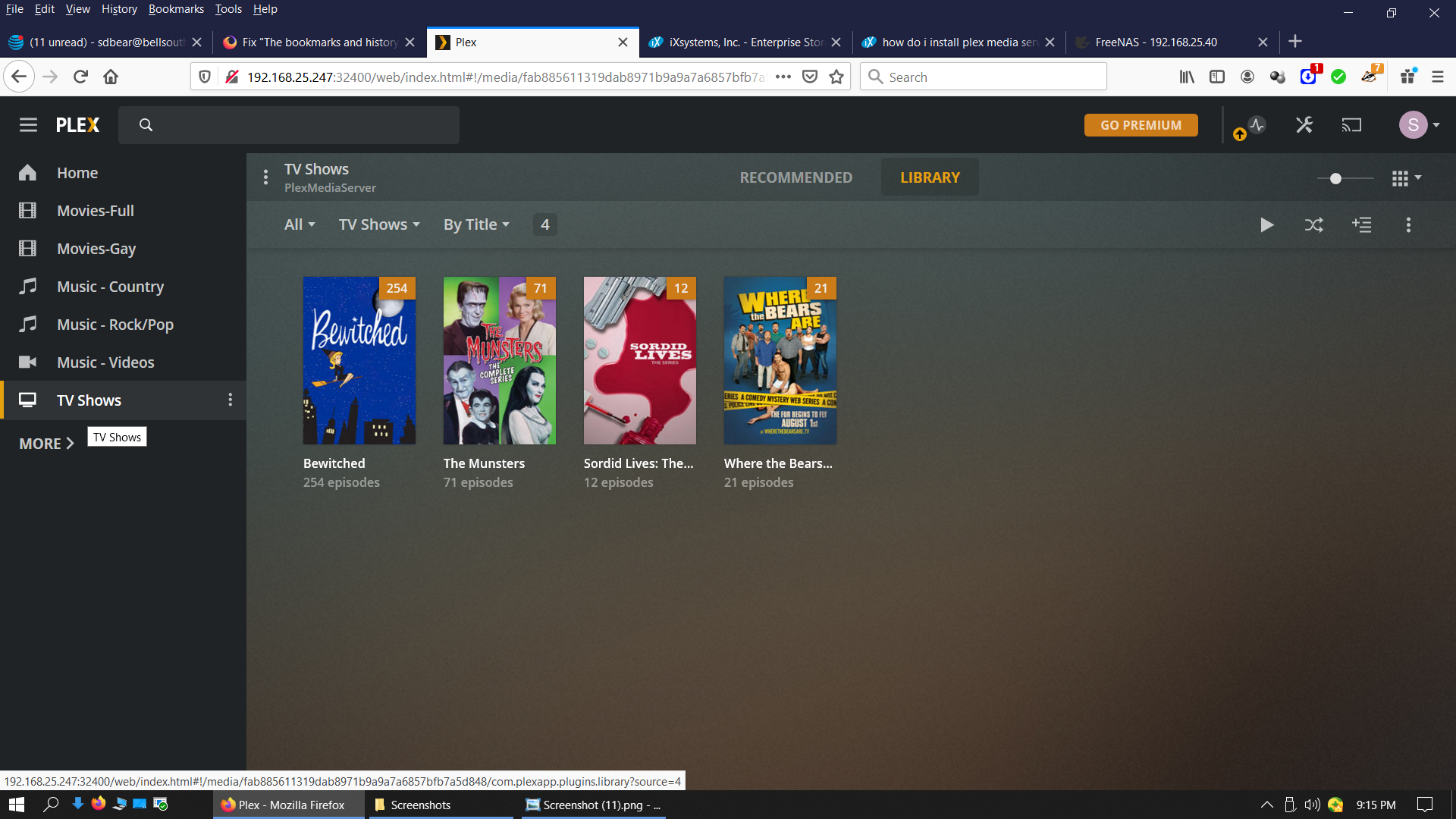Open Windows notification center

[1425, 805]
